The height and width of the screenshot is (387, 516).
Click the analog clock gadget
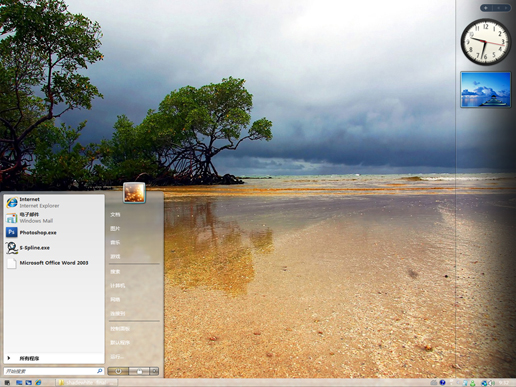pyautogui.click(x=486, y=42)
